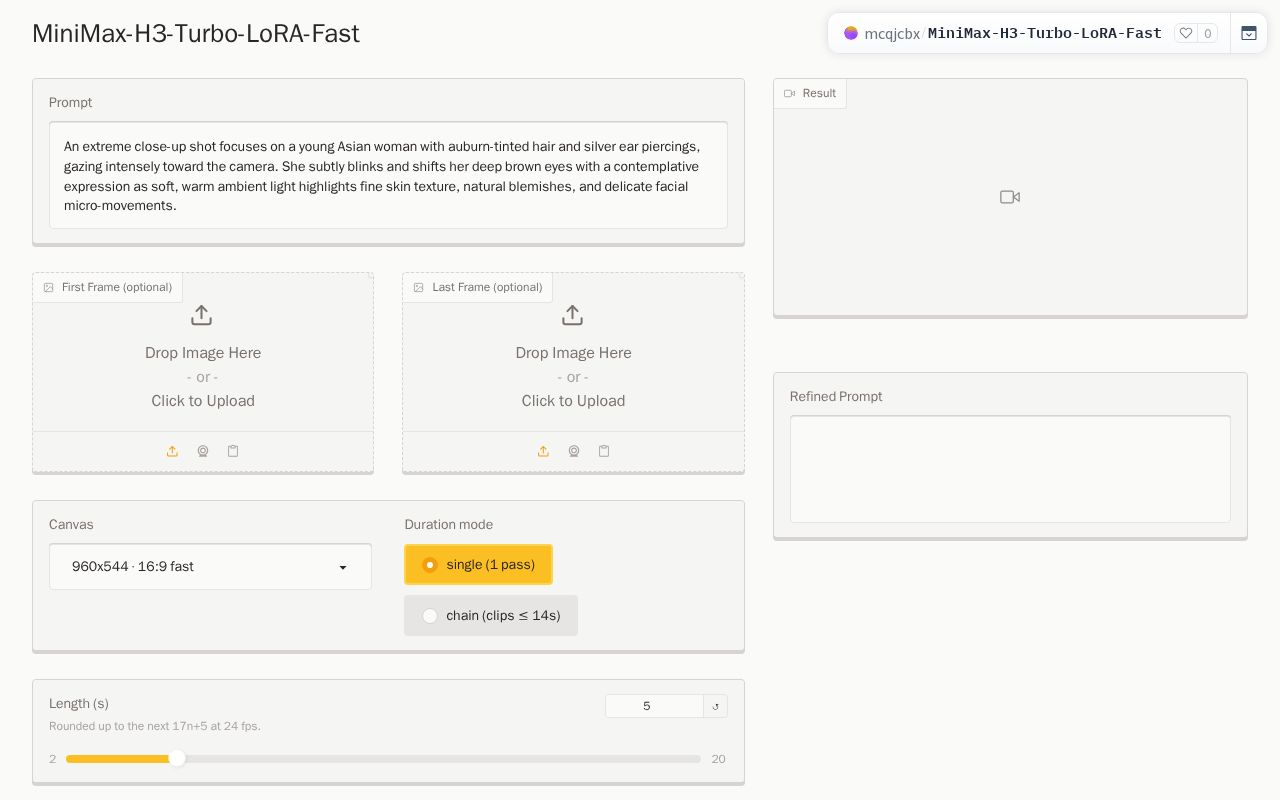This screenshot has height=800, width=1280.
Task: Select chain (clips ≤ 14s) duration mode
Action: point(491,615)
